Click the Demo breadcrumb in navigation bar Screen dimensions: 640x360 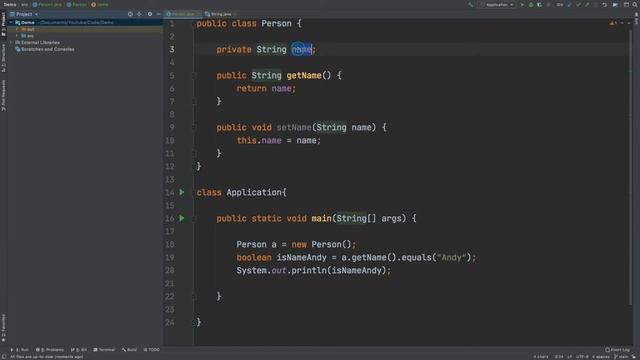pos(10,5)
